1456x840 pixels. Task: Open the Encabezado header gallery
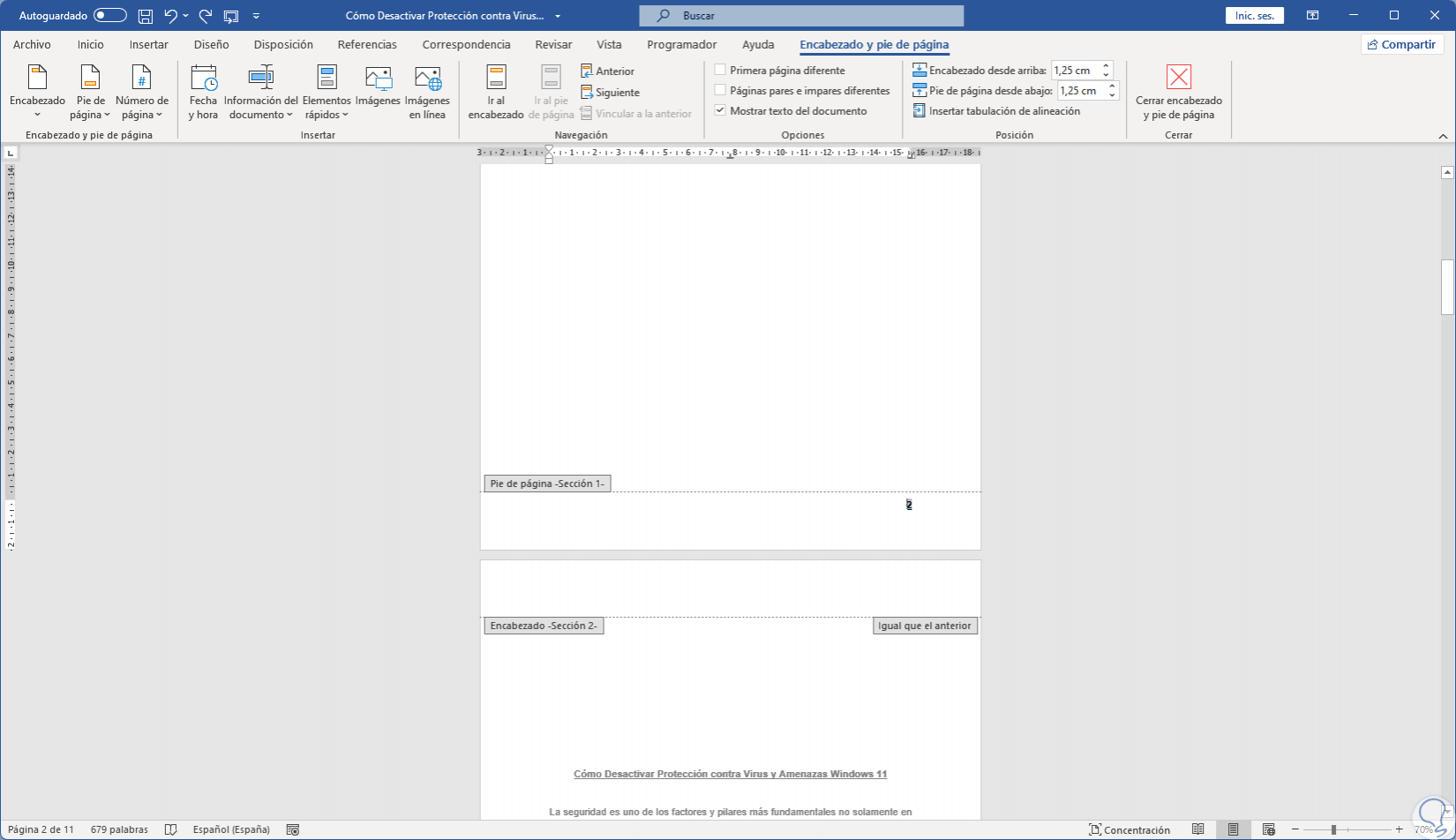tap(37, 92)
